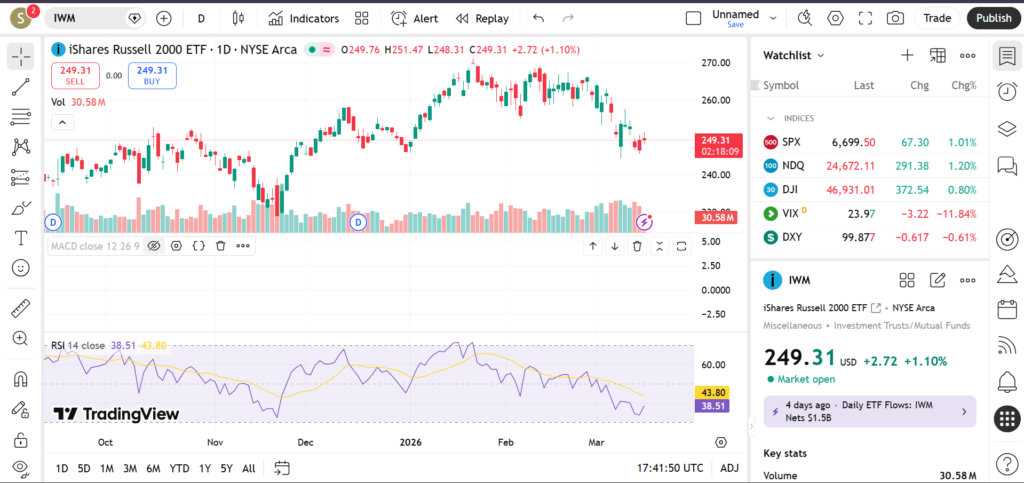1024x483 pixels.
Task: Click the BUY 249.31 button
Action: coord(152,75)
